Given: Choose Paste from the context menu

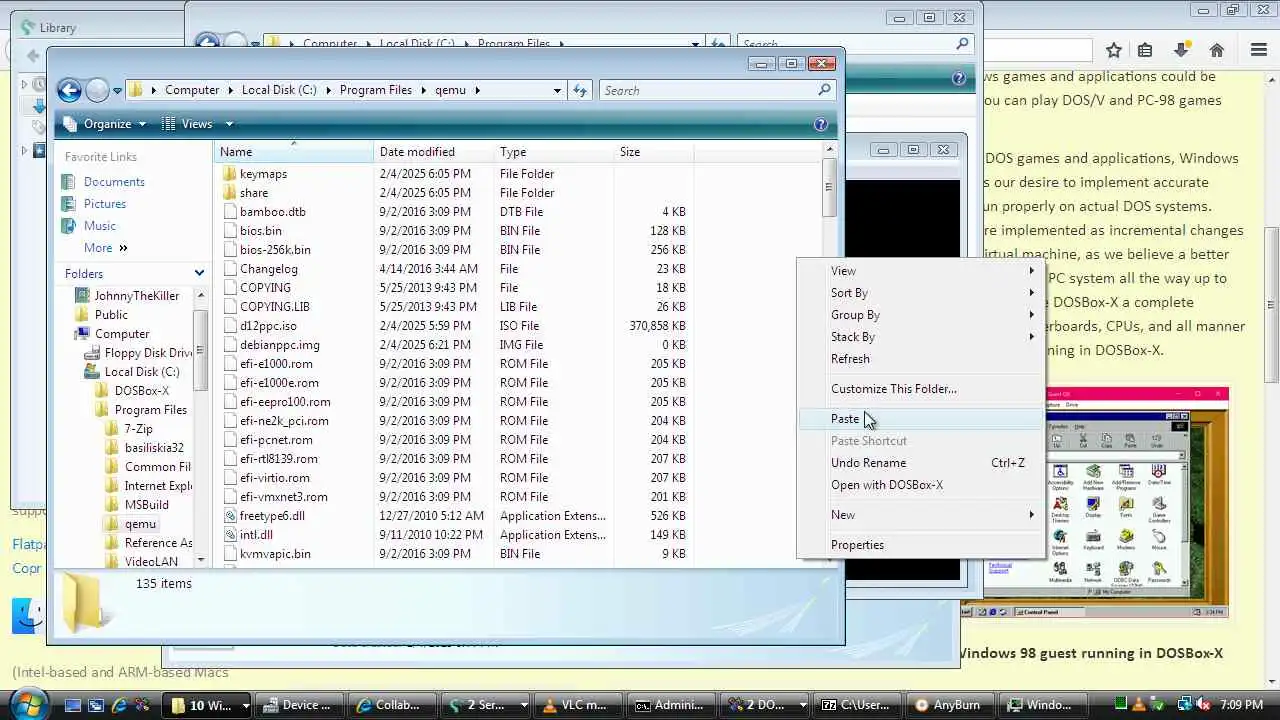Looking at the screenshot, I should (x=921, y=419).
